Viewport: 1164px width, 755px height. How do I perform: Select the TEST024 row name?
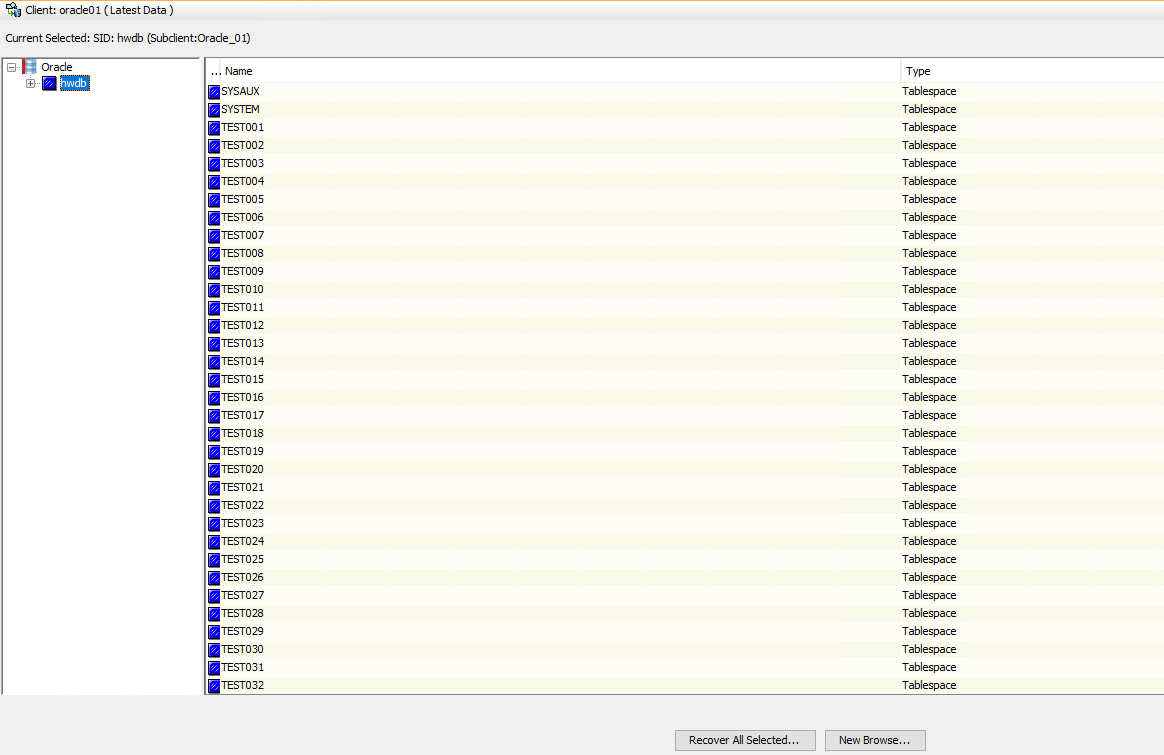(x=243, y=542)
